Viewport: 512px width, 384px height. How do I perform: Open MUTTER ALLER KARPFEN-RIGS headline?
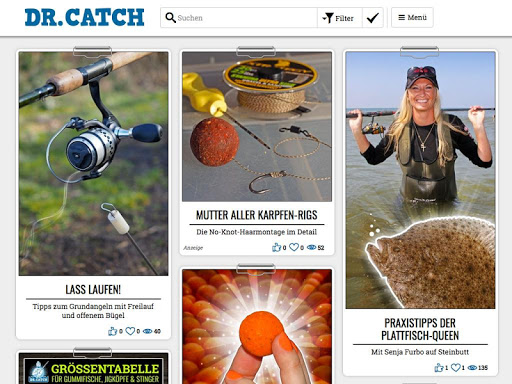[257, 215]
